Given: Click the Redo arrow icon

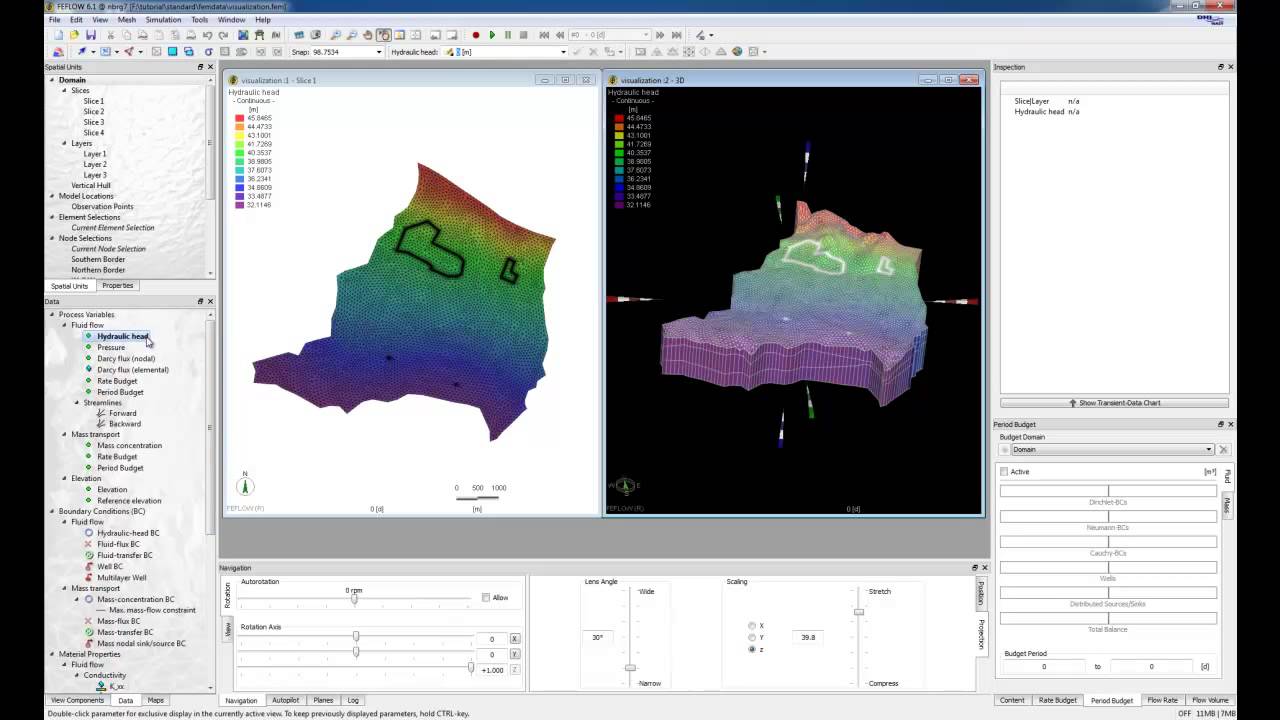Looking at the screenshot, I should click(223, 35).
